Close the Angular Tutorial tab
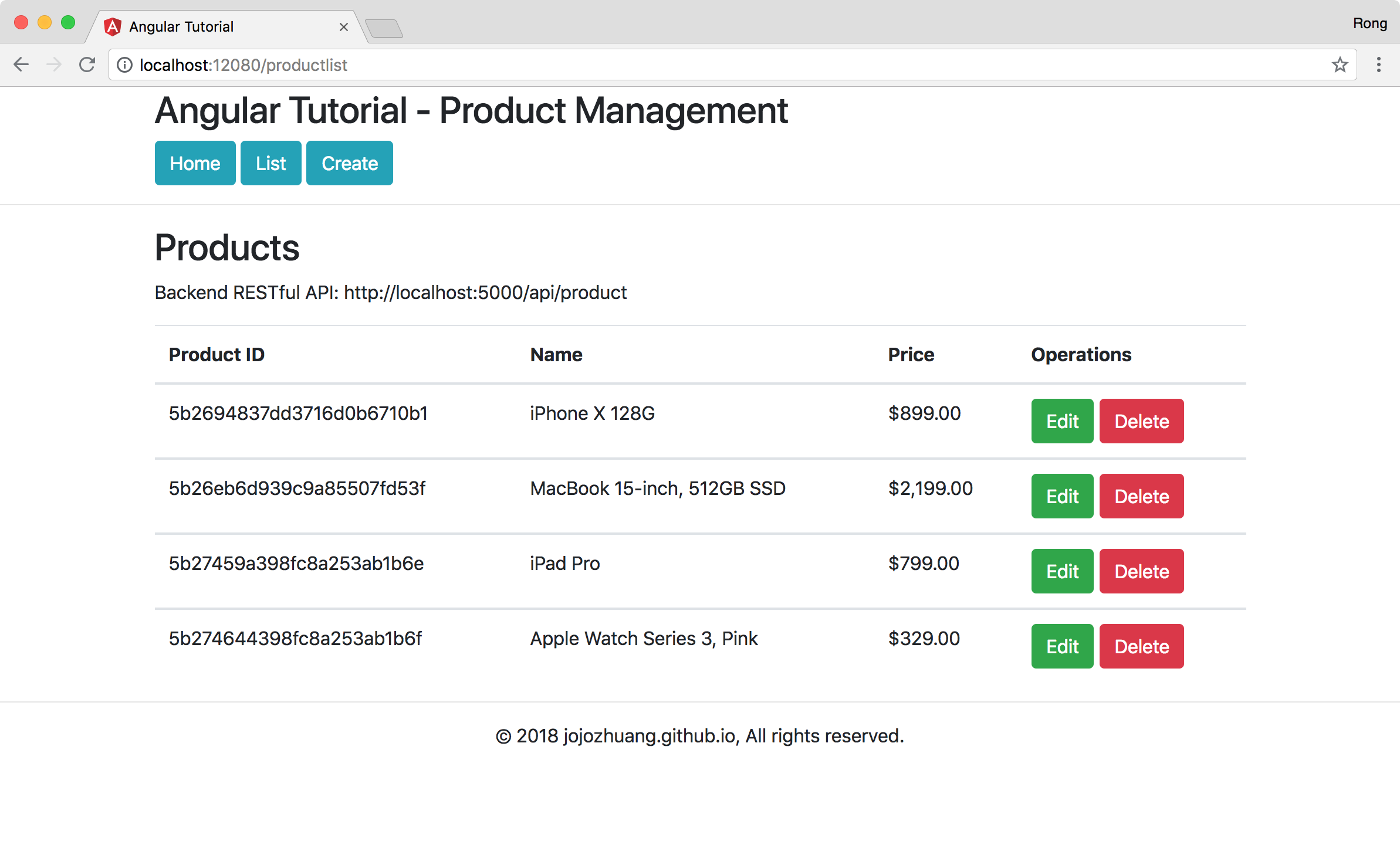The height and width of the screenshot is (855, 1400). tap(344, 27)
